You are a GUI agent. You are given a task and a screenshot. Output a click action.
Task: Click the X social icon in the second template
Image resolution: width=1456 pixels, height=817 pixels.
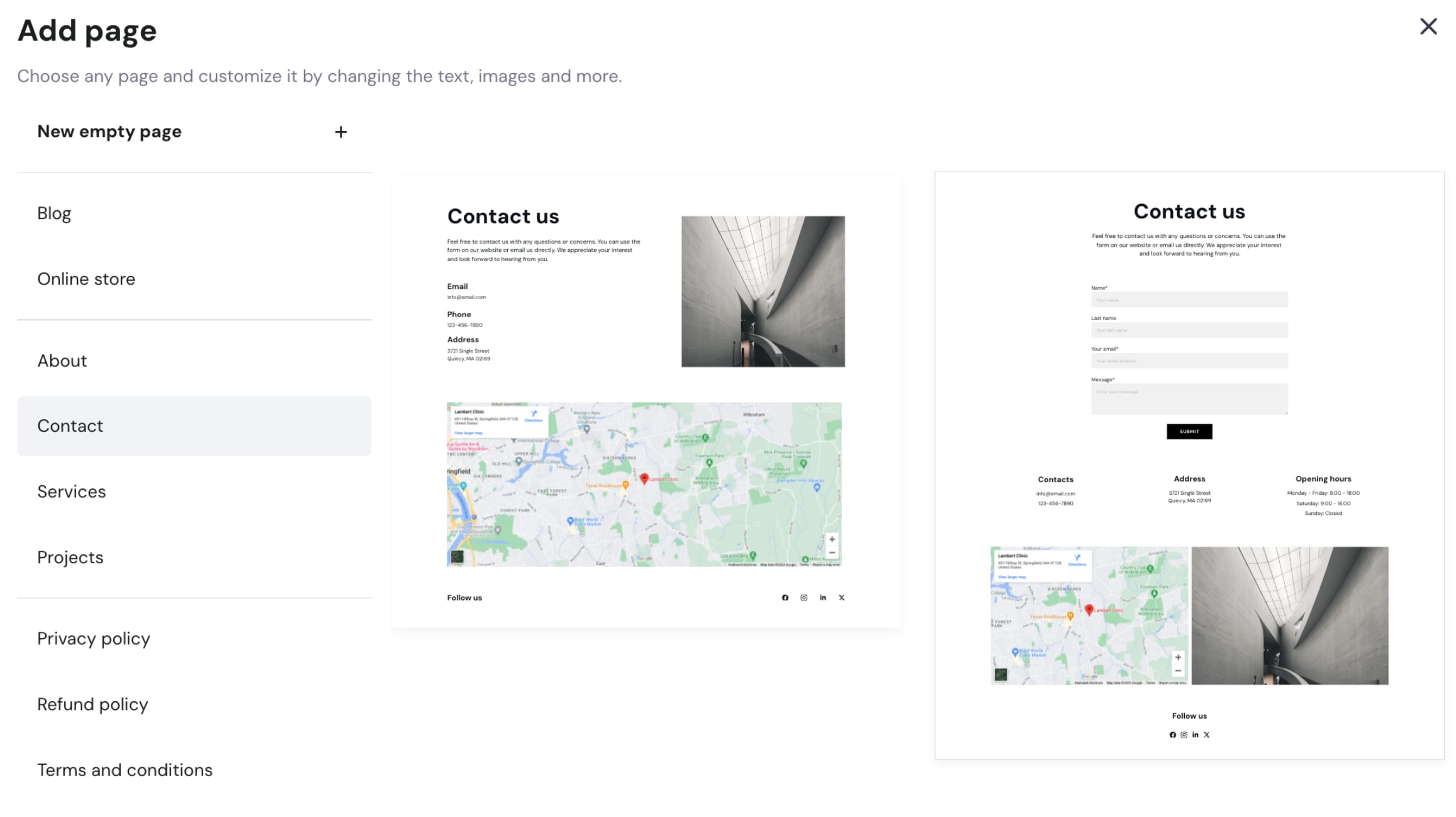click(1207, 734)
